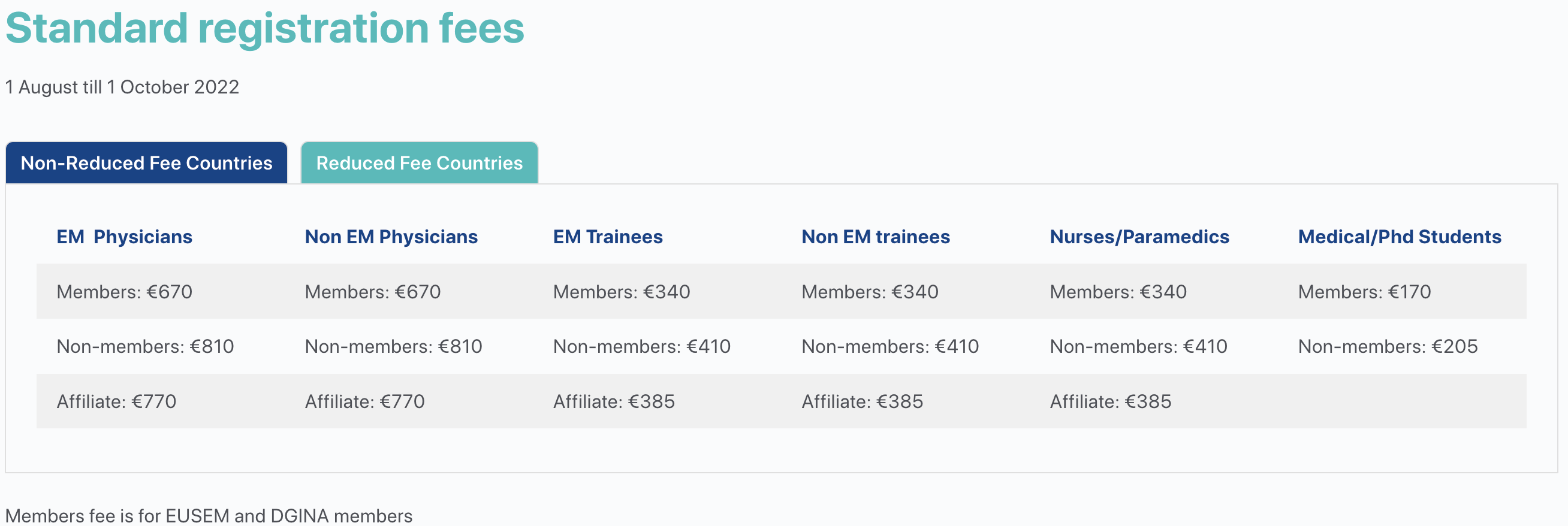
Task: Click EM Physicians Affiliate €770 cell
Action: coord(116,401)
